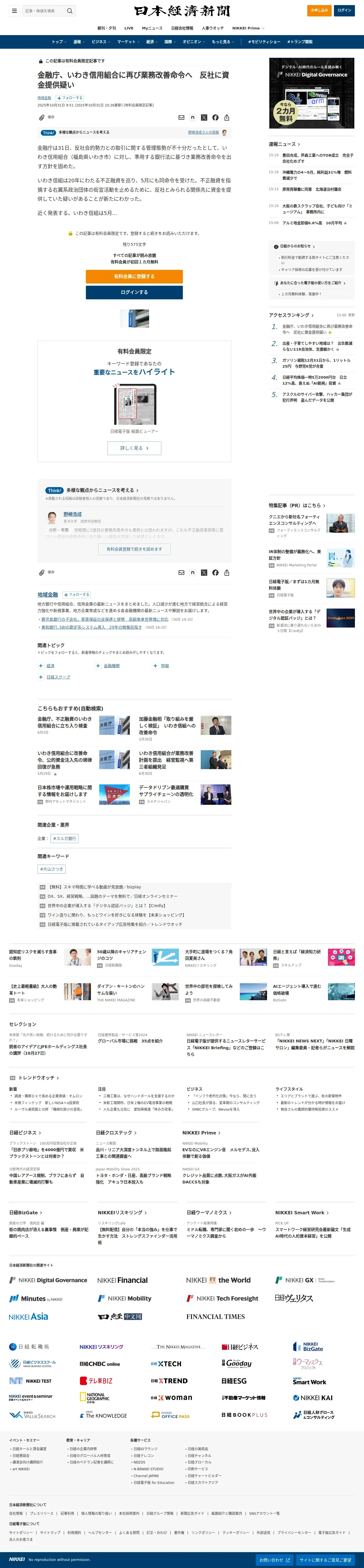This screenshot has height=1568, width=364.
Task: Click the orange お申し込み button
Action: point(319,10)
